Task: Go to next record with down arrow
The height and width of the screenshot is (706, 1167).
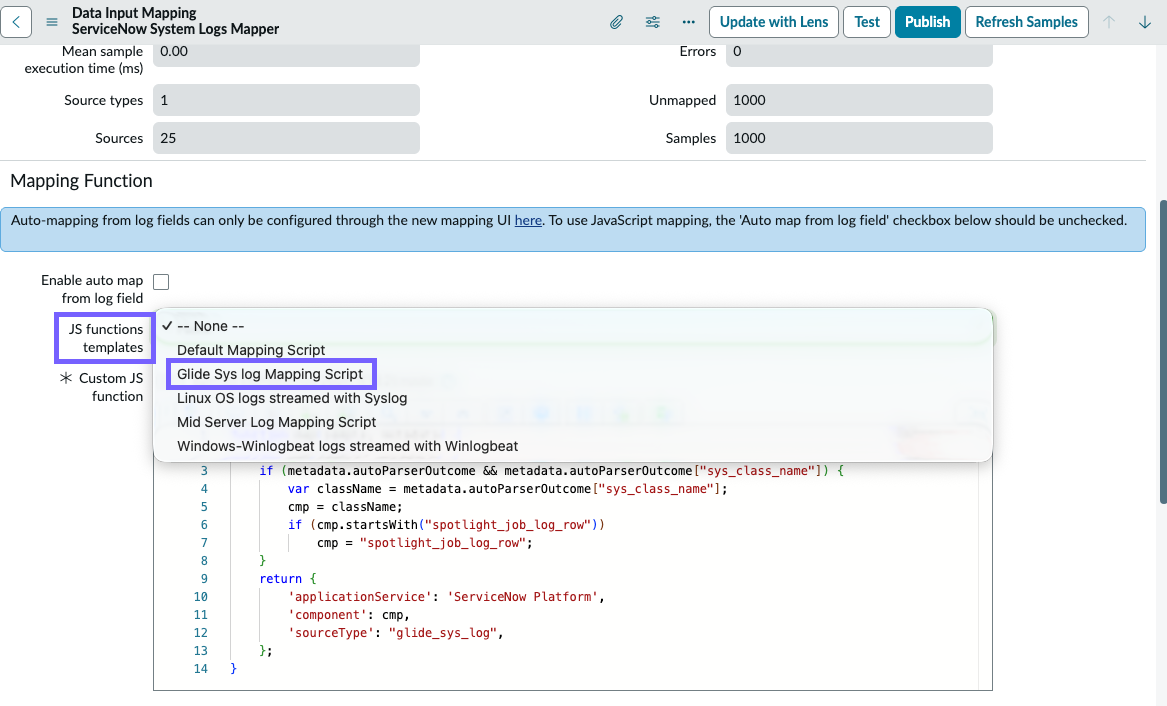Action: point(1145,22)
